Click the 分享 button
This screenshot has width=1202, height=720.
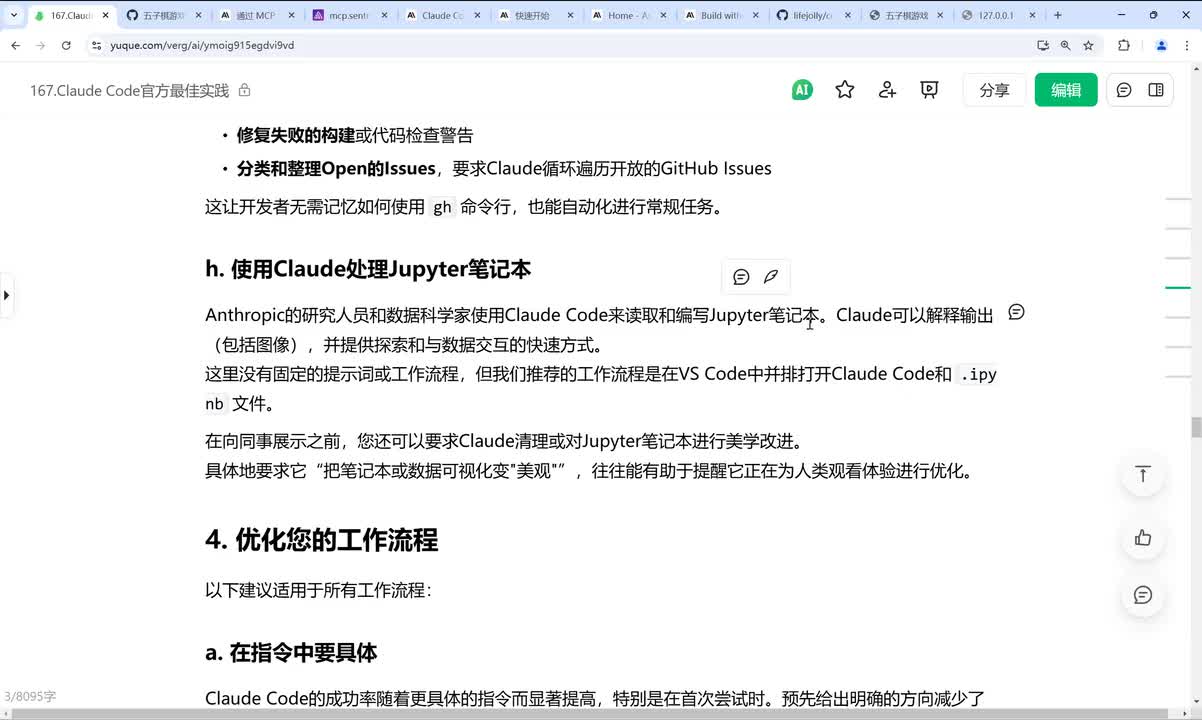click(994, 90)
